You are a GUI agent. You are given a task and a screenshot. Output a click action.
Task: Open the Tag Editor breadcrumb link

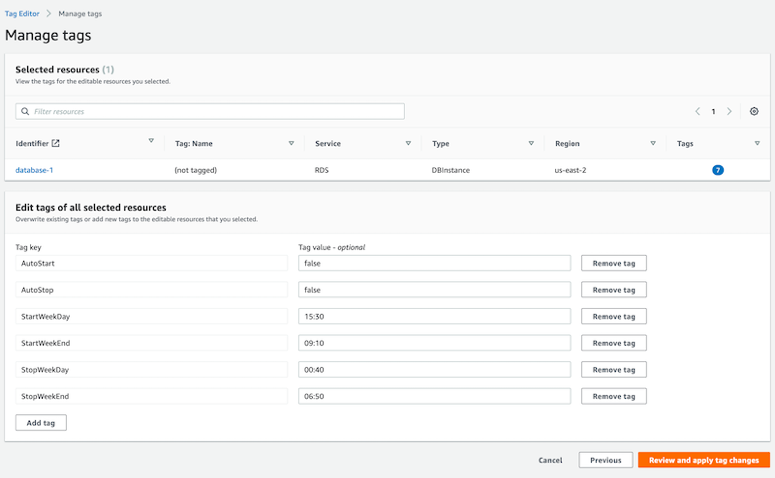point(22,14)
